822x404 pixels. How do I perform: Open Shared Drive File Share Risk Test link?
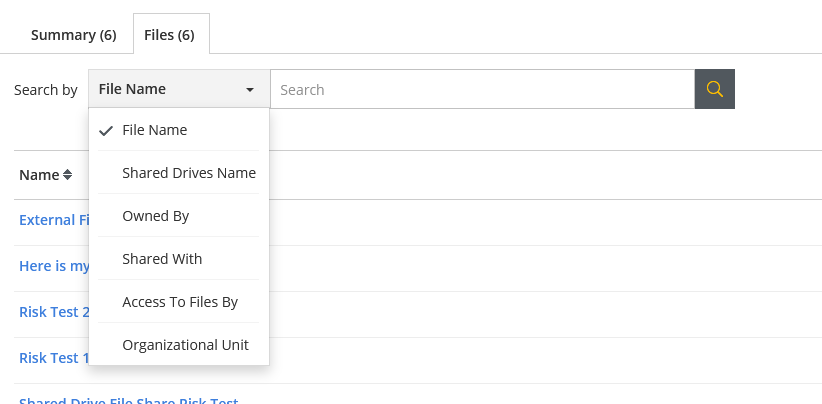pos(129,400)
